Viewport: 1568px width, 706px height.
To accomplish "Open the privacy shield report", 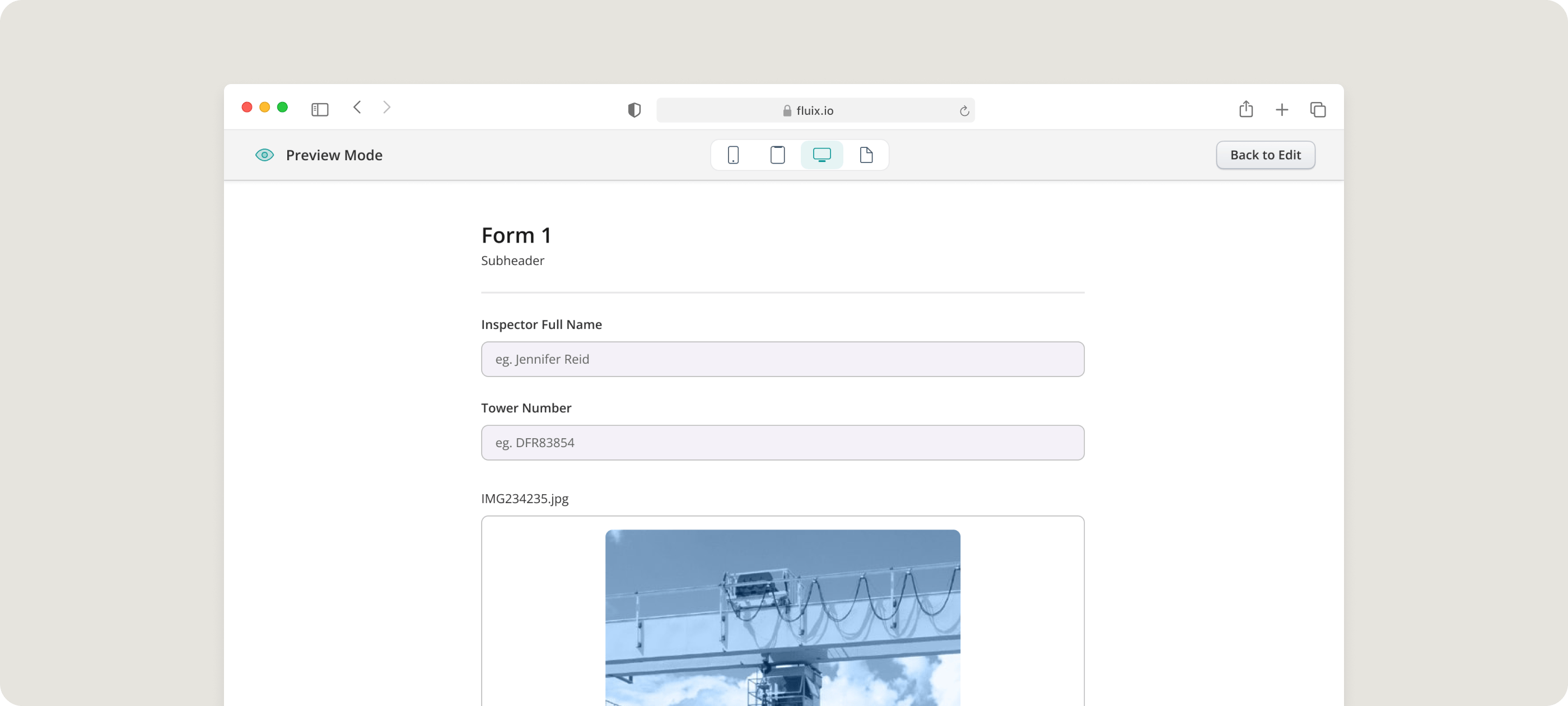I will point(634,110).
